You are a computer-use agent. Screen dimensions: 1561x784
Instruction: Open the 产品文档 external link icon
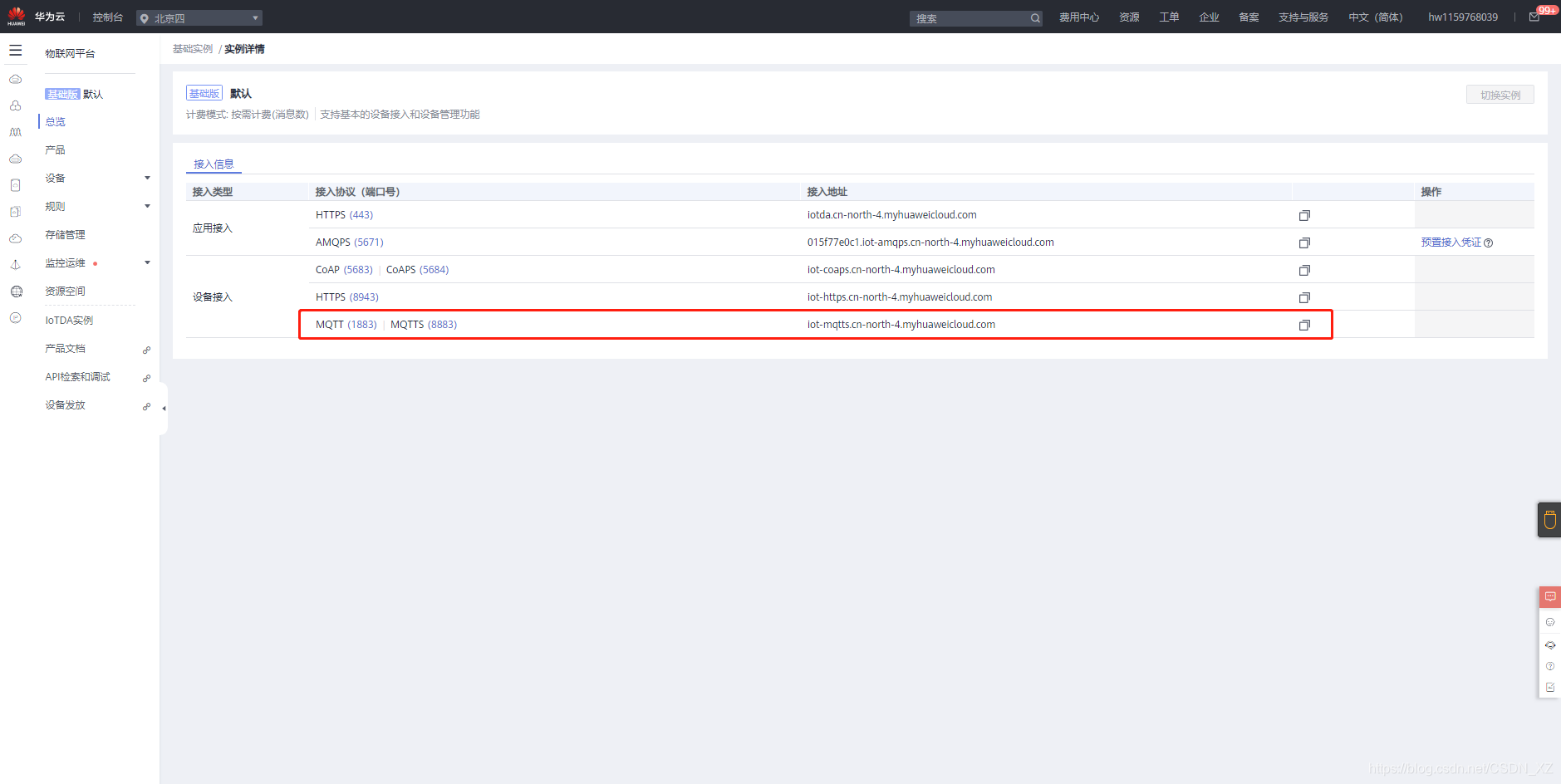pyautogui.click(x=146, y=350)
